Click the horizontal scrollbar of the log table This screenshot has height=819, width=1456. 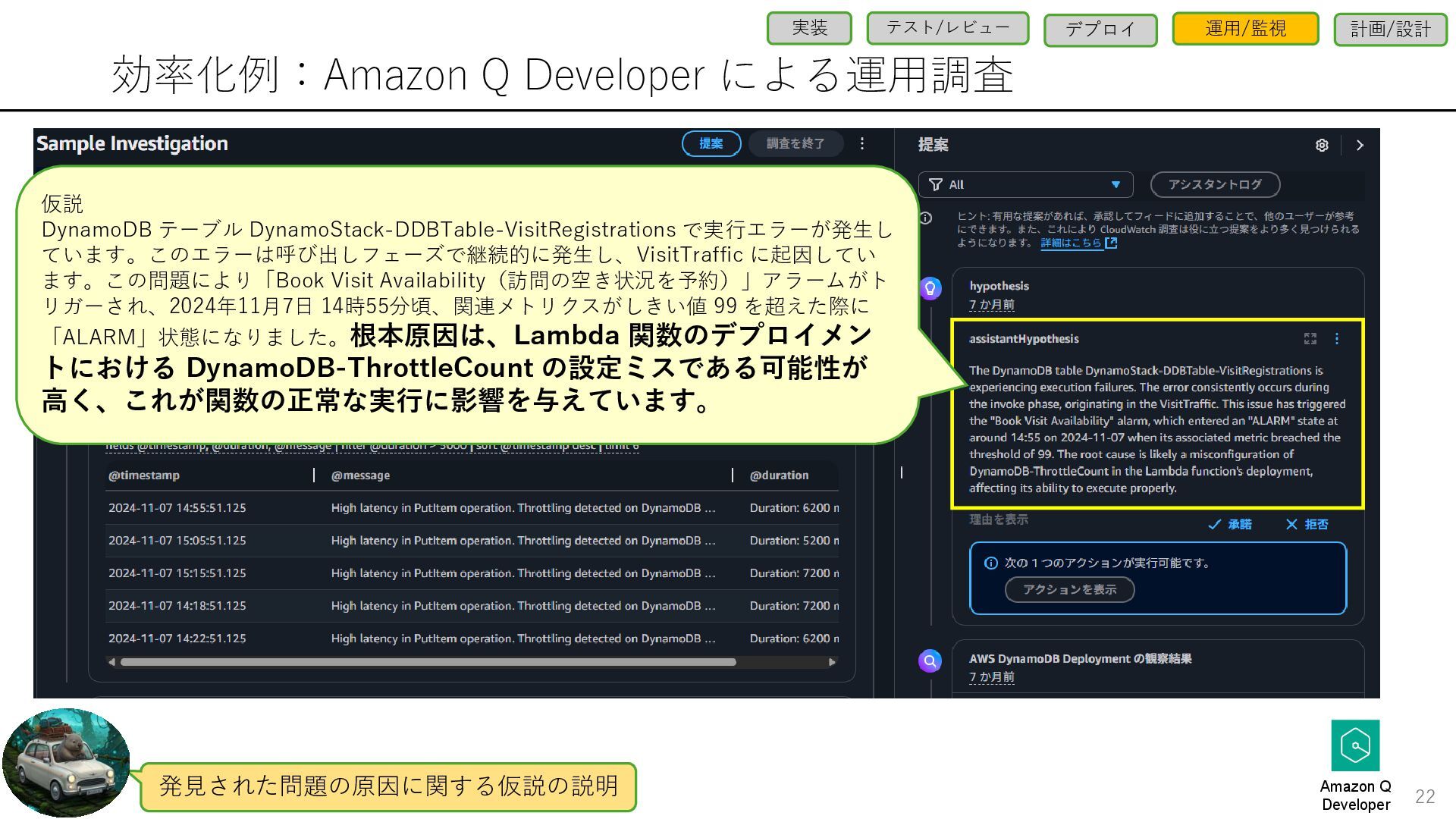click(x=428, y=662)
